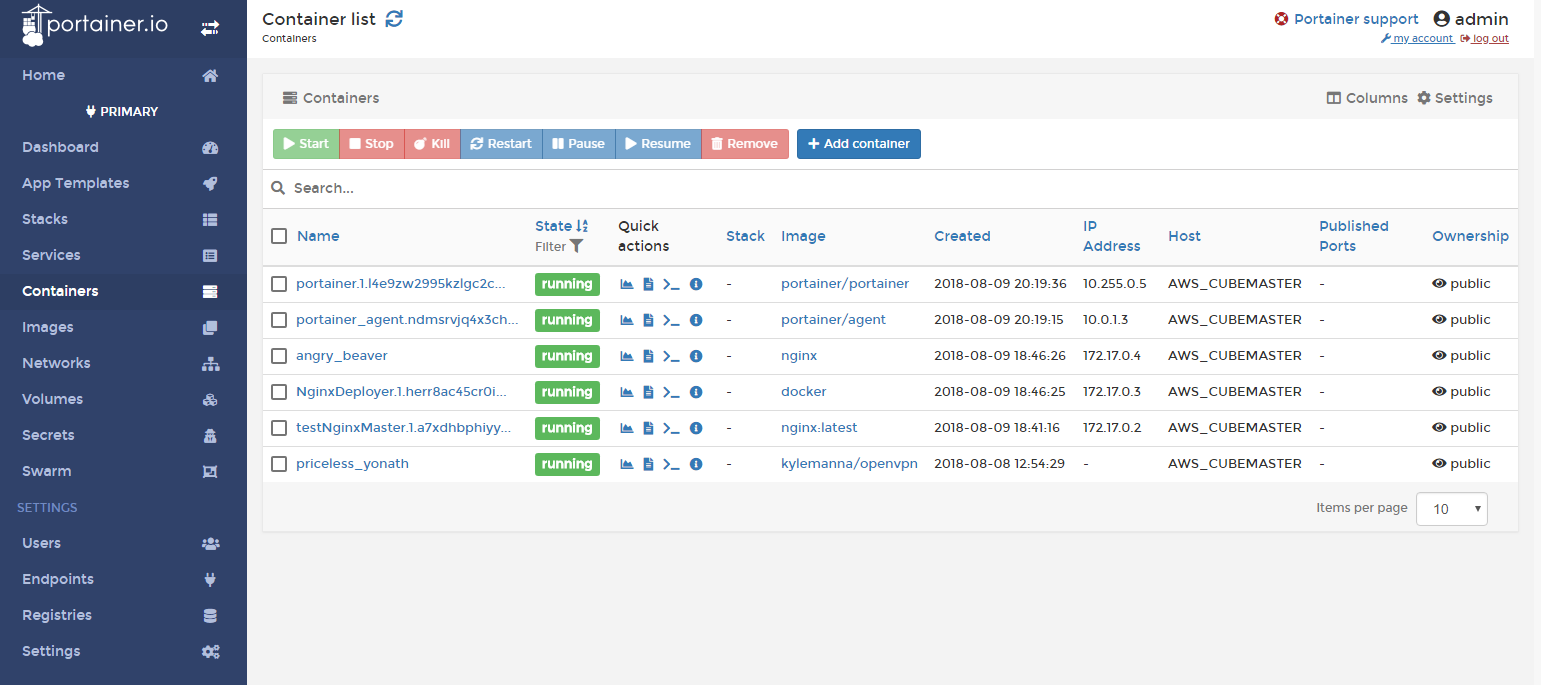Click the my account link
Image resolution: width=1541 pixels, height=685 pixels.
pos(1417,39)
